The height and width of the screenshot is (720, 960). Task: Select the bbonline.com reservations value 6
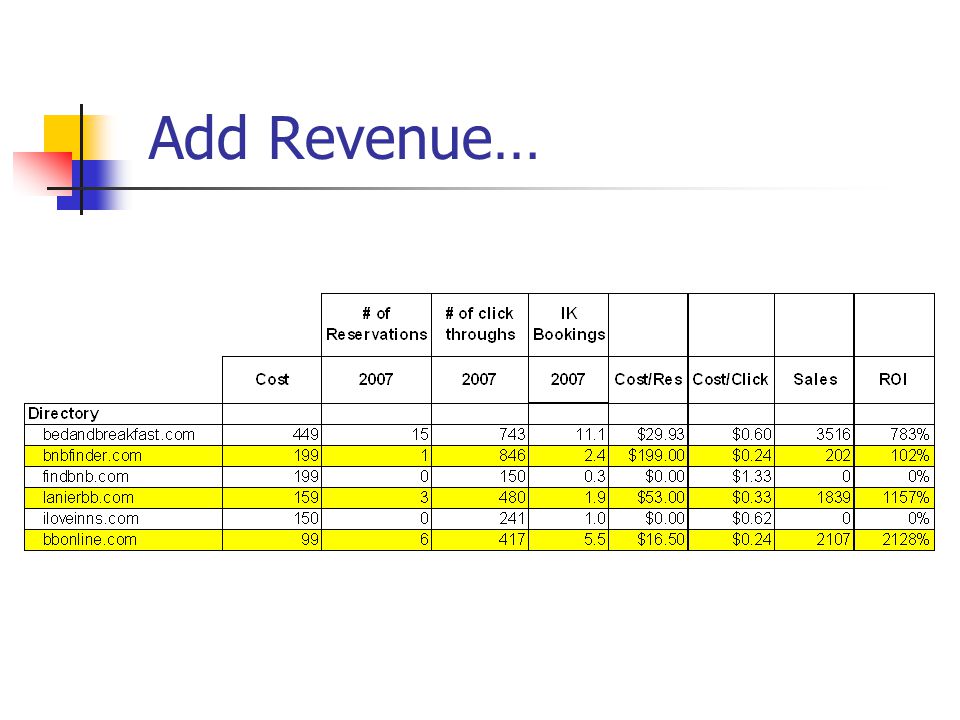377,540
